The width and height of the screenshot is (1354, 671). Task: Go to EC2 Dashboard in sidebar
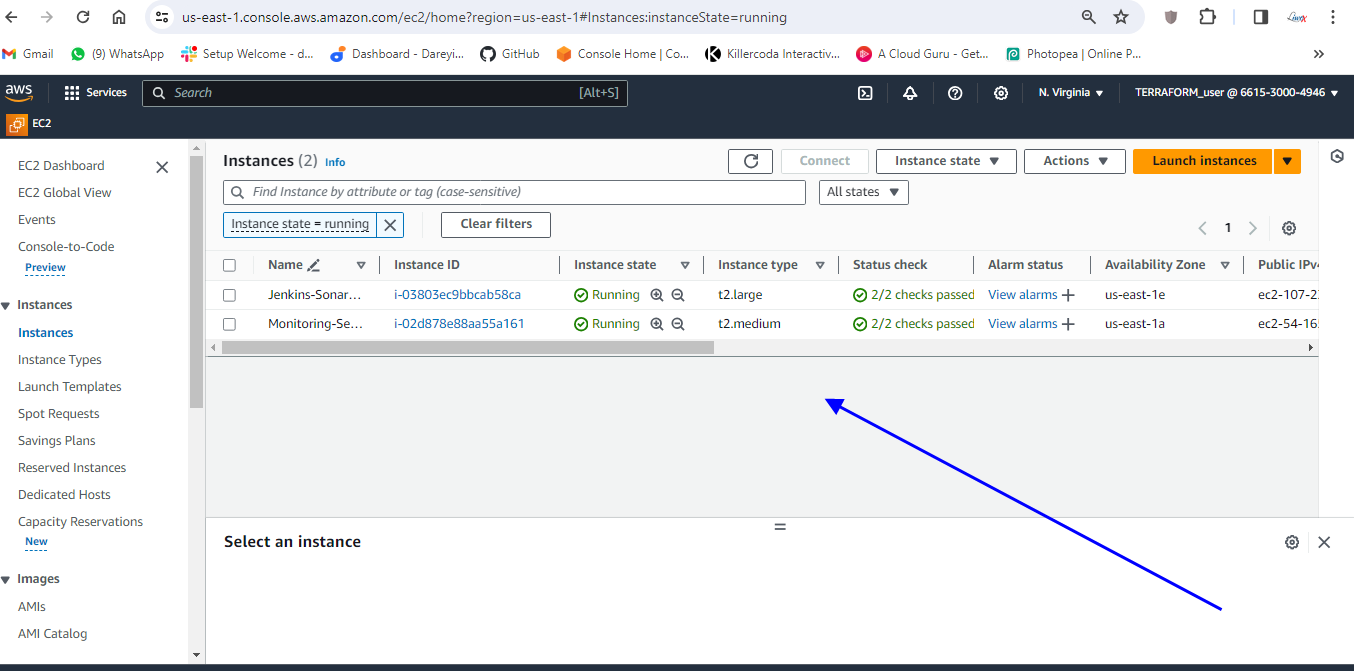coord(61,166)
